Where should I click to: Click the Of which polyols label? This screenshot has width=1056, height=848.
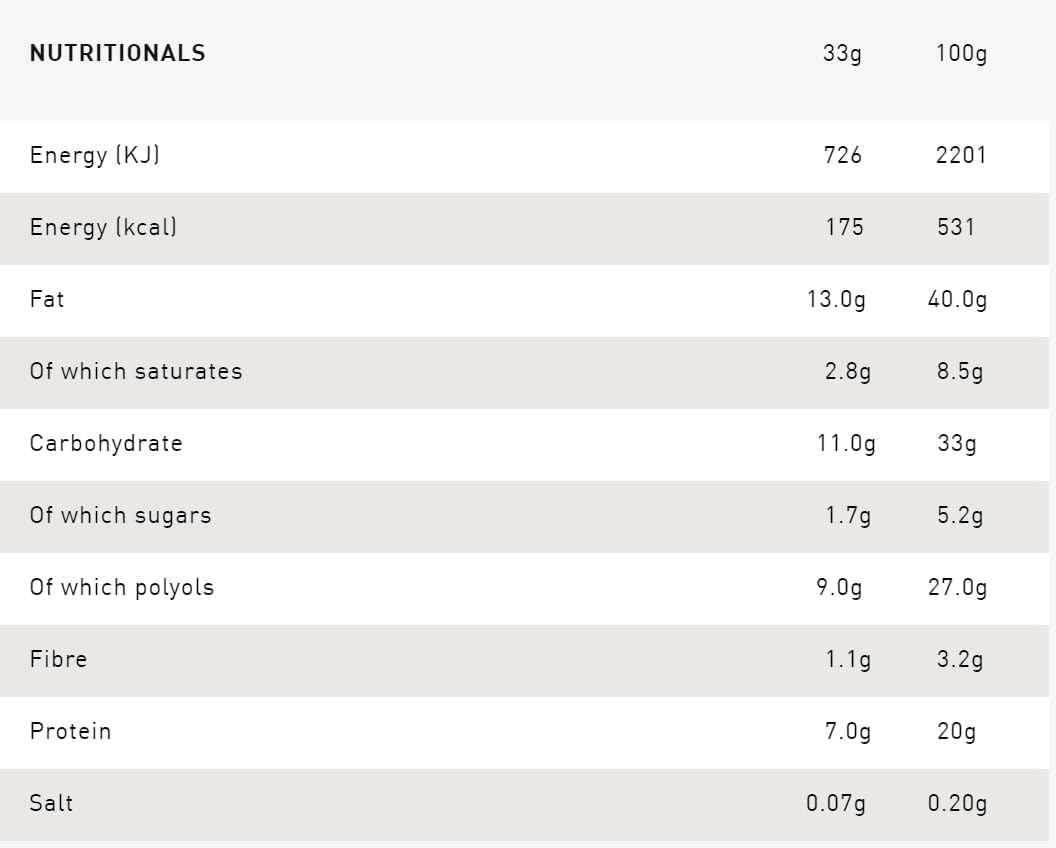coord(122,587)
